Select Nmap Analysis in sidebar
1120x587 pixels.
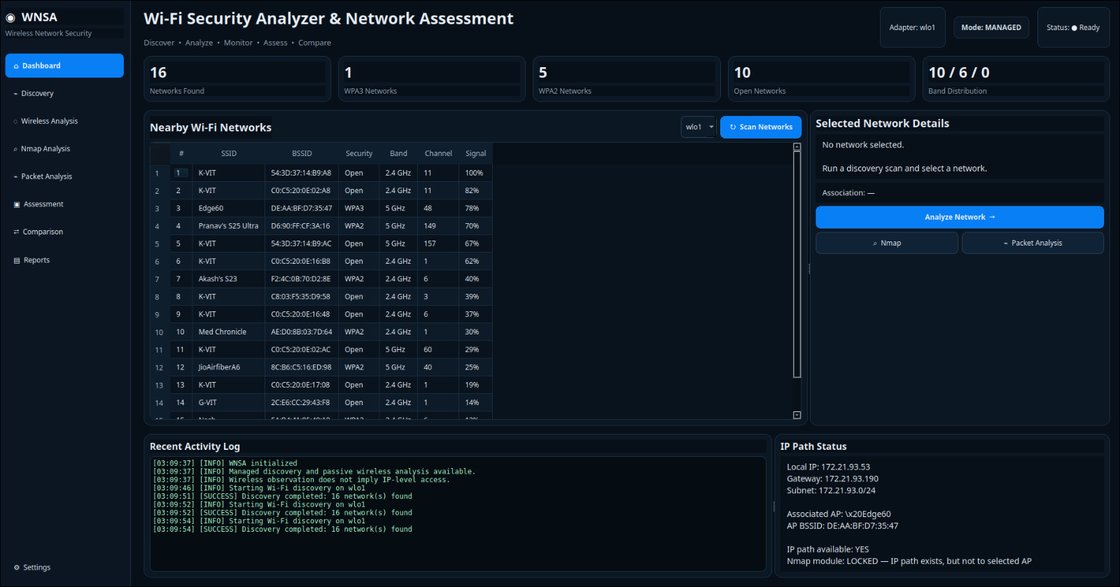click(x=64, y=149)
